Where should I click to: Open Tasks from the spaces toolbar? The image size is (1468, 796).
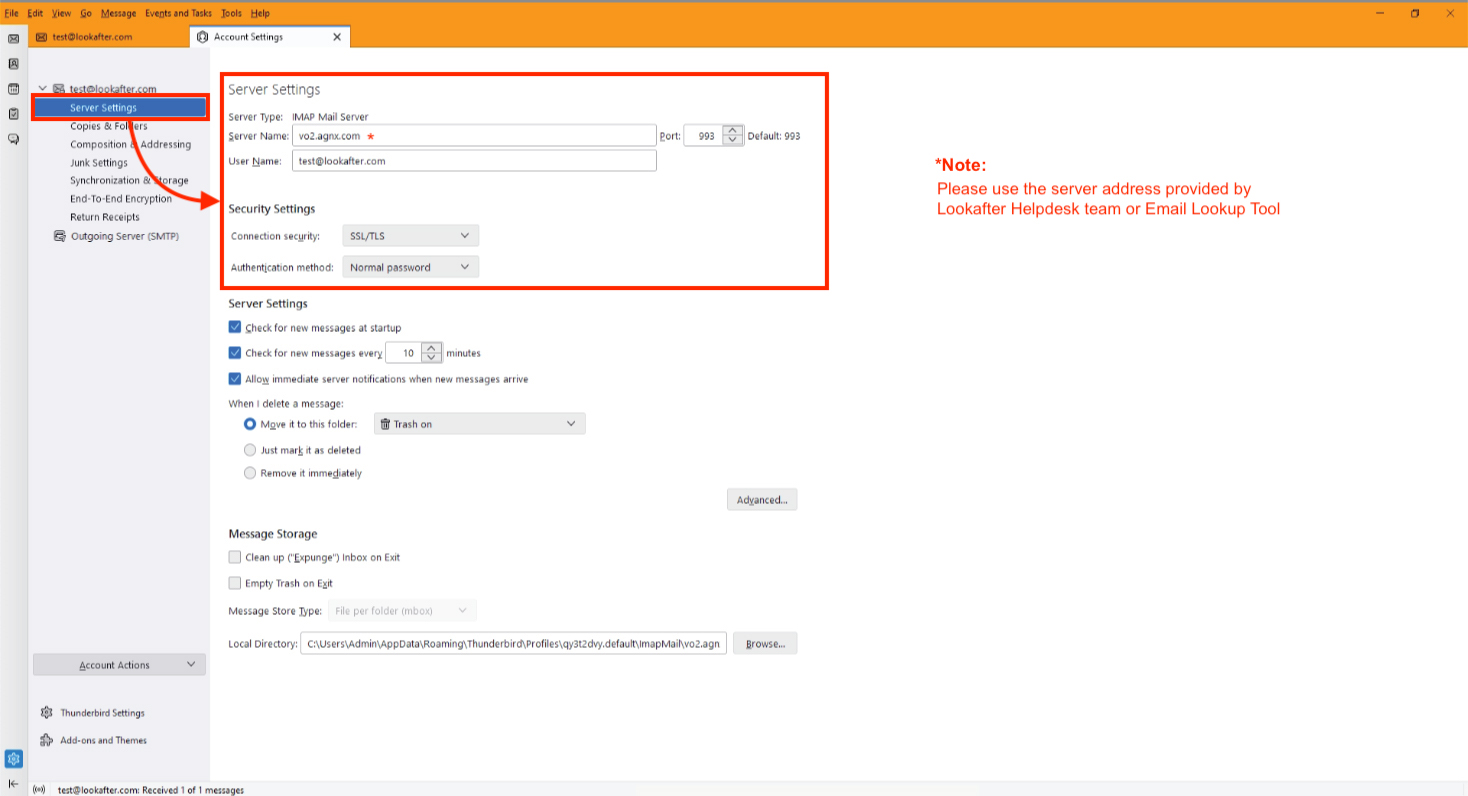[14, 114]
